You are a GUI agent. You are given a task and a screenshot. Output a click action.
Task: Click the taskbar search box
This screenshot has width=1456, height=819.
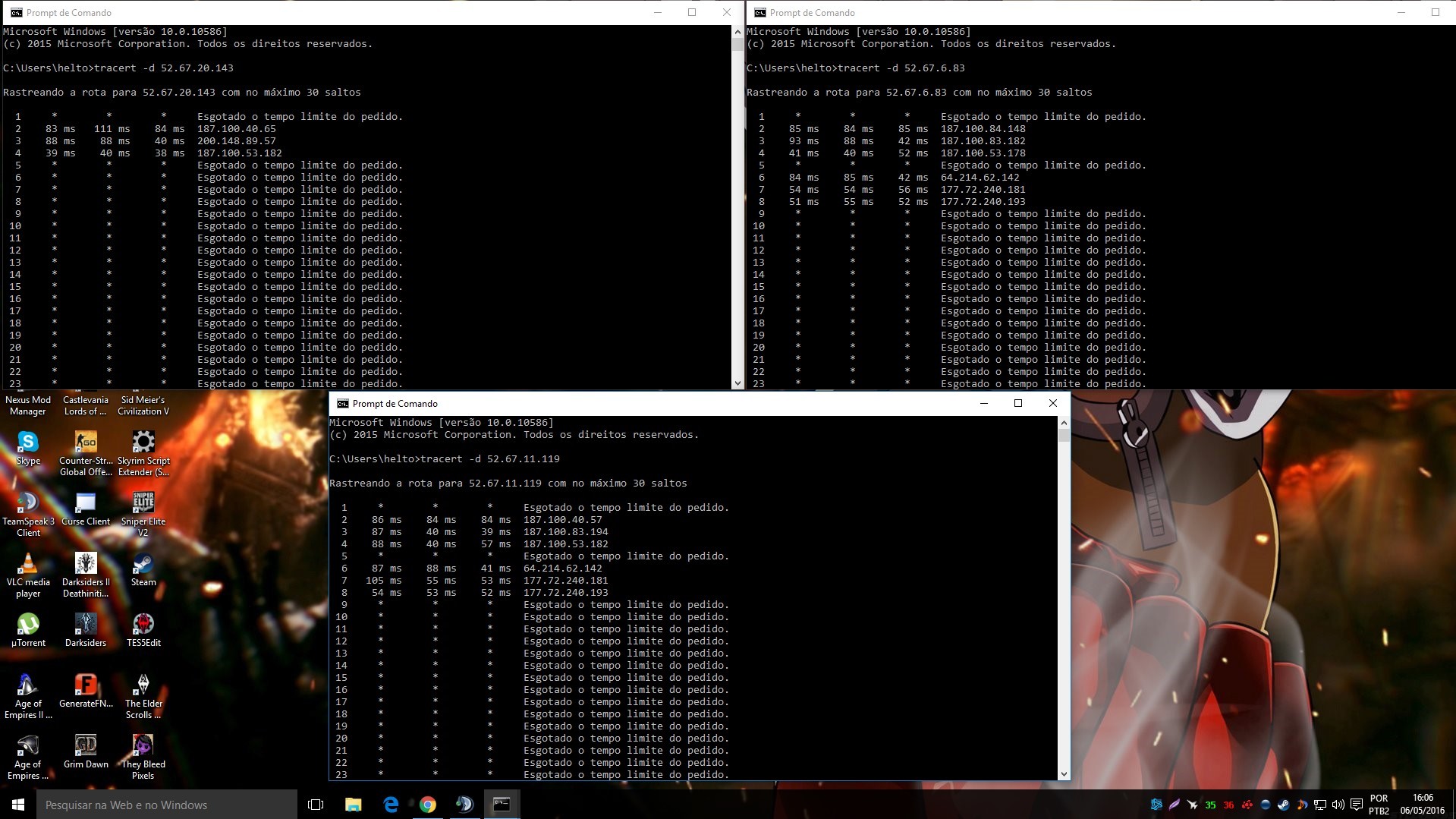coord(167,805)
